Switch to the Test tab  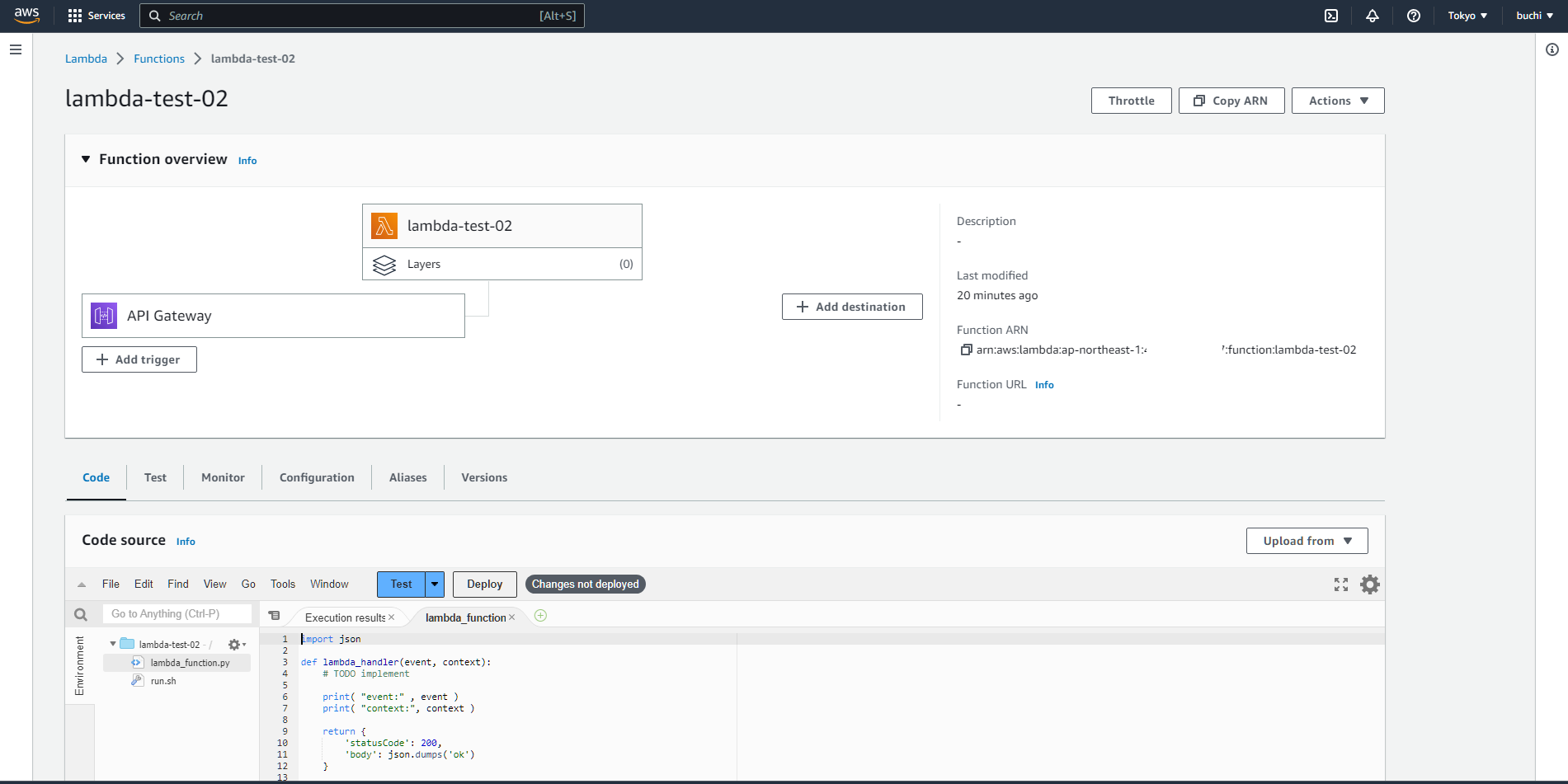[x=155, y=477]
